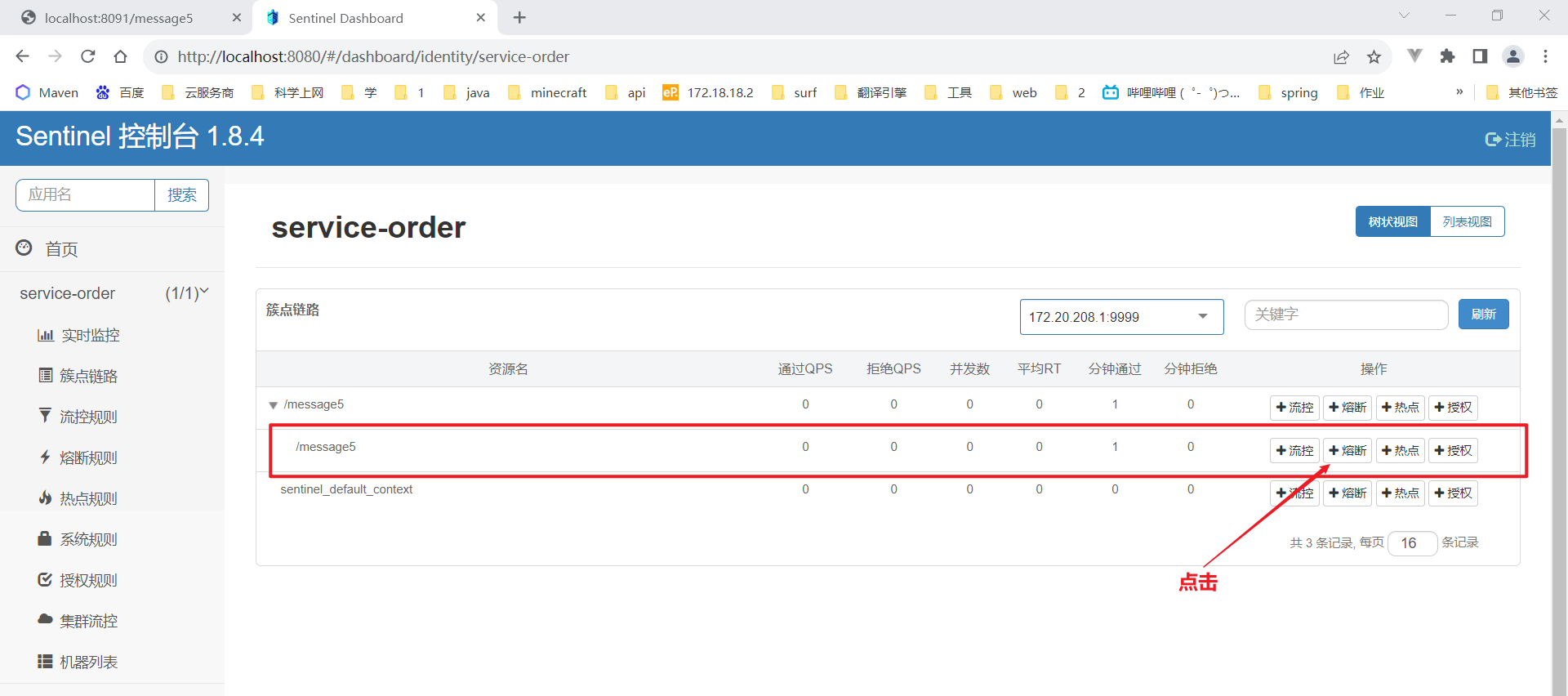
Task: Open the tab search dropdown arrow
Action: (x=1404, y=16)
